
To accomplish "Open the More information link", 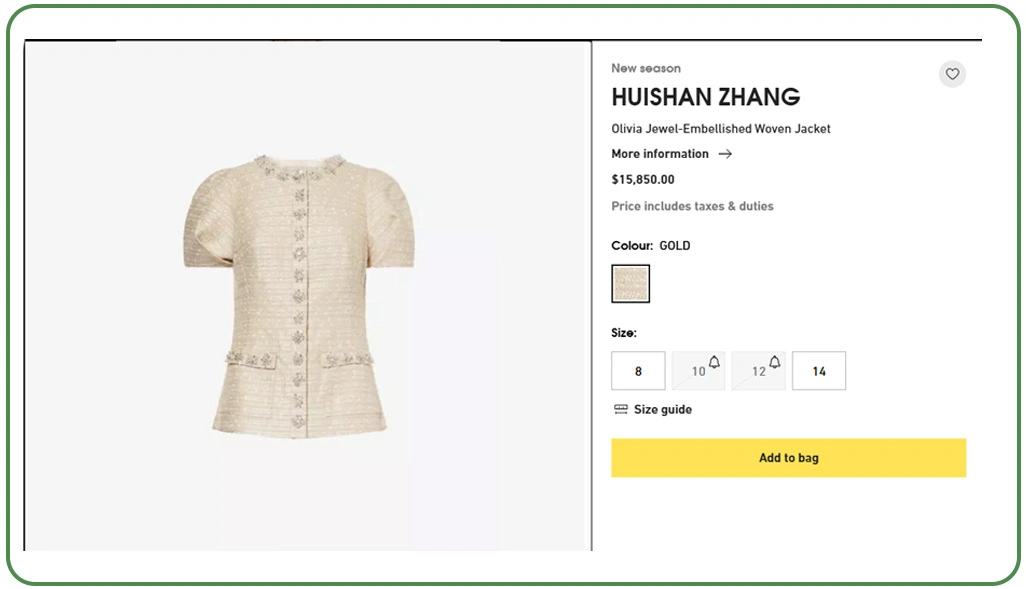I will [x=659, y=154].
